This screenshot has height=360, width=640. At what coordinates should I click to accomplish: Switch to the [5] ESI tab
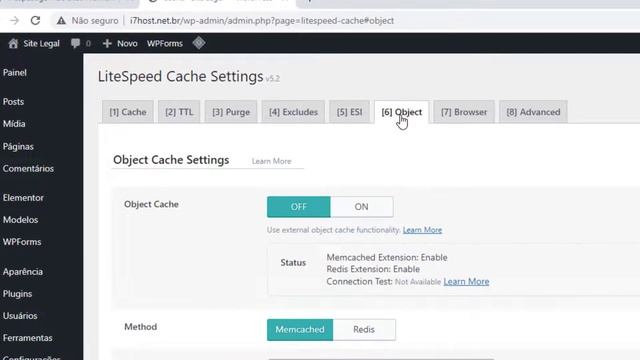click(349, 112)
